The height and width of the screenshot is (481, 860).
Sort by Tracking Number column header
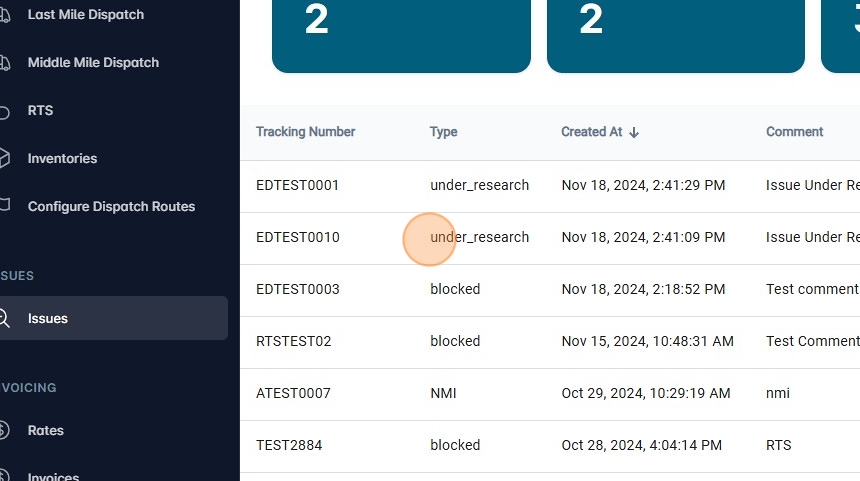(x=305, y=132)
